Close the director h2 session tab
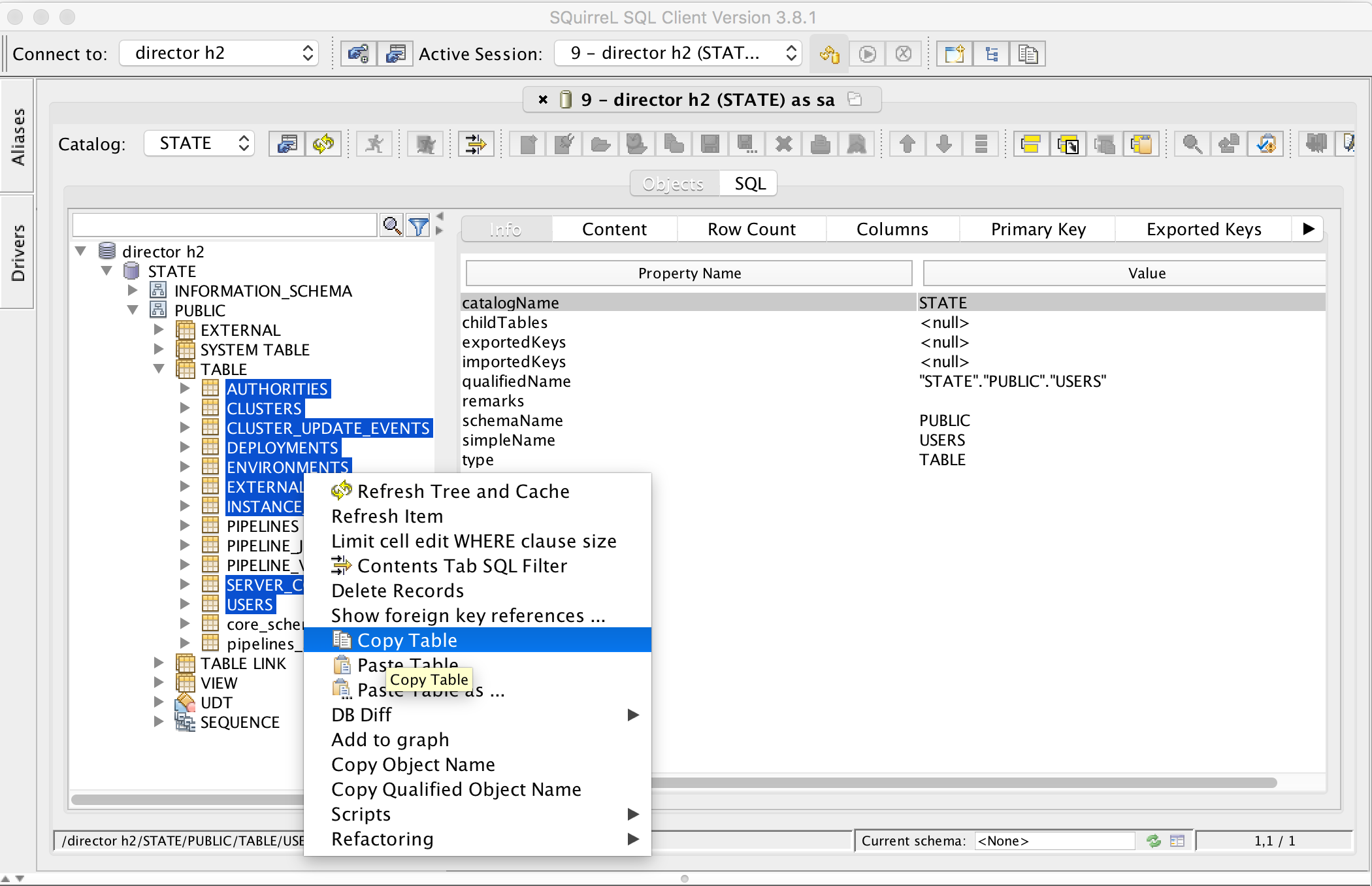The image size is (1372, 886). pos(543,99)
